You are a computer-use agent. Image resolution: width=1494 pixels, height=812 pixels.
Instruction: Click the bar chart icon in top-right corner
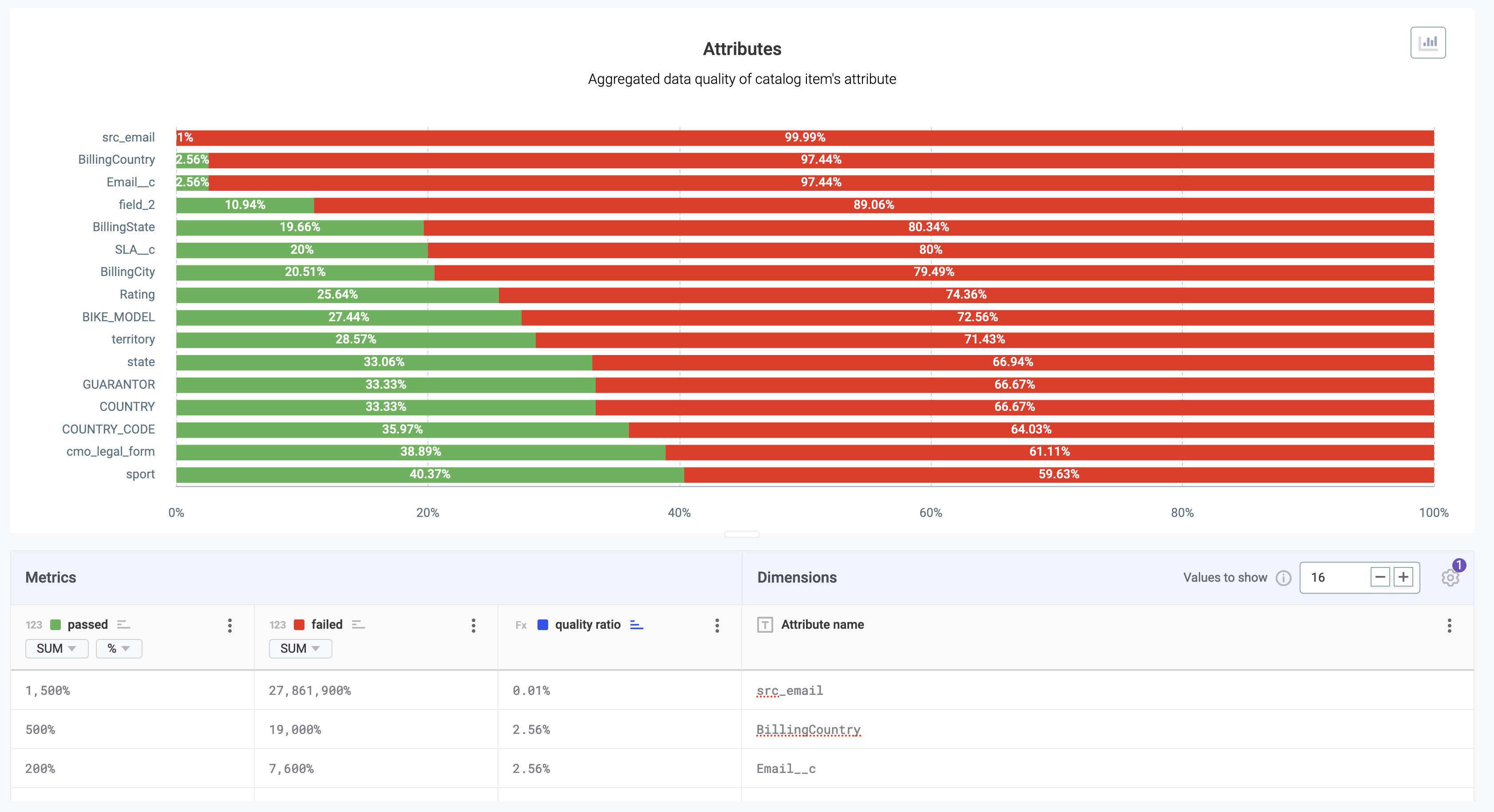(x=1428, y=42)
